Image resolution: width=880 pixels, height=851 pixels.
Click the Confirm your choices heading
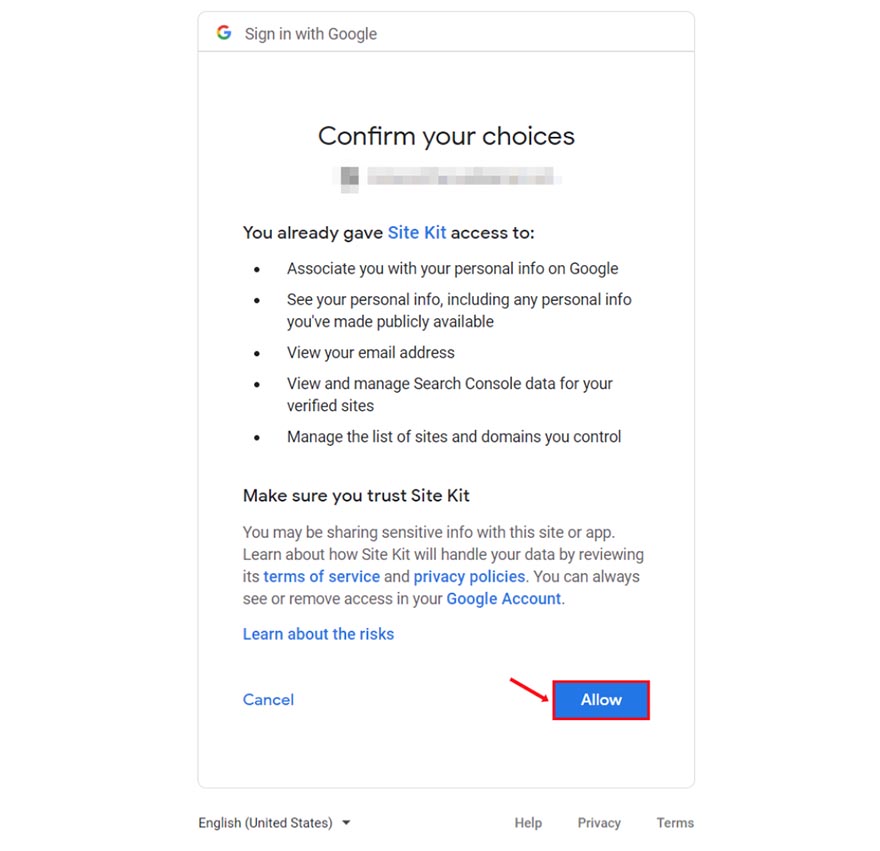pyautogui.click(x=446, y=136)
